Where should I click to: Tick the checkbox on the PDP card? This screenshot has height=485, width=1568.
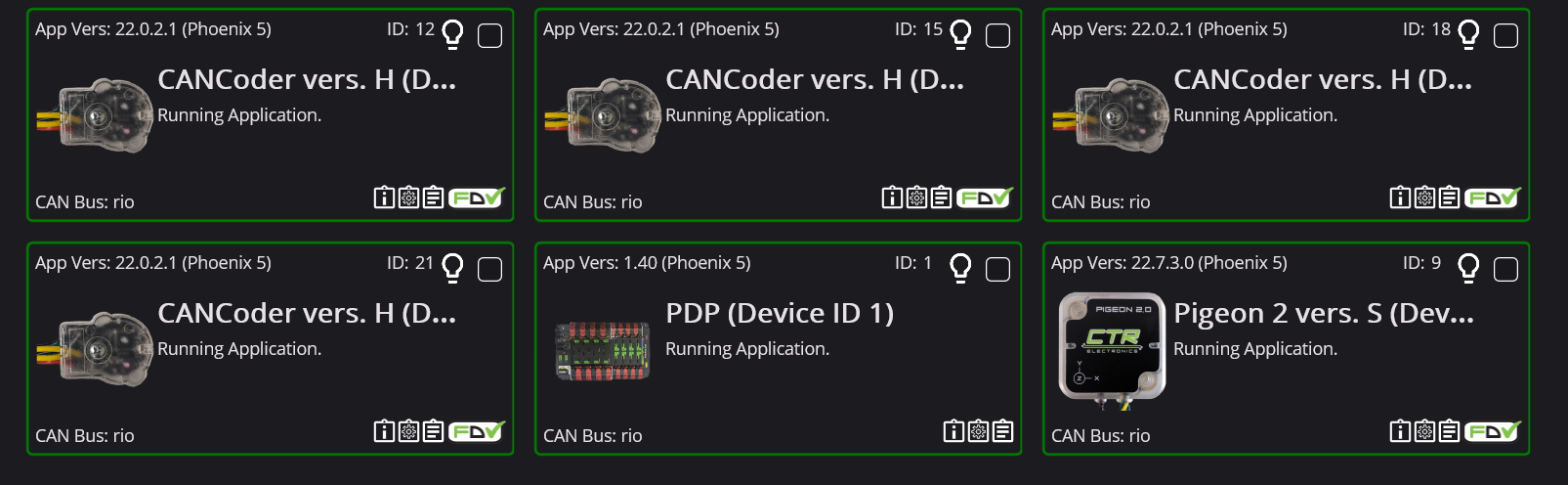(997, 270)
